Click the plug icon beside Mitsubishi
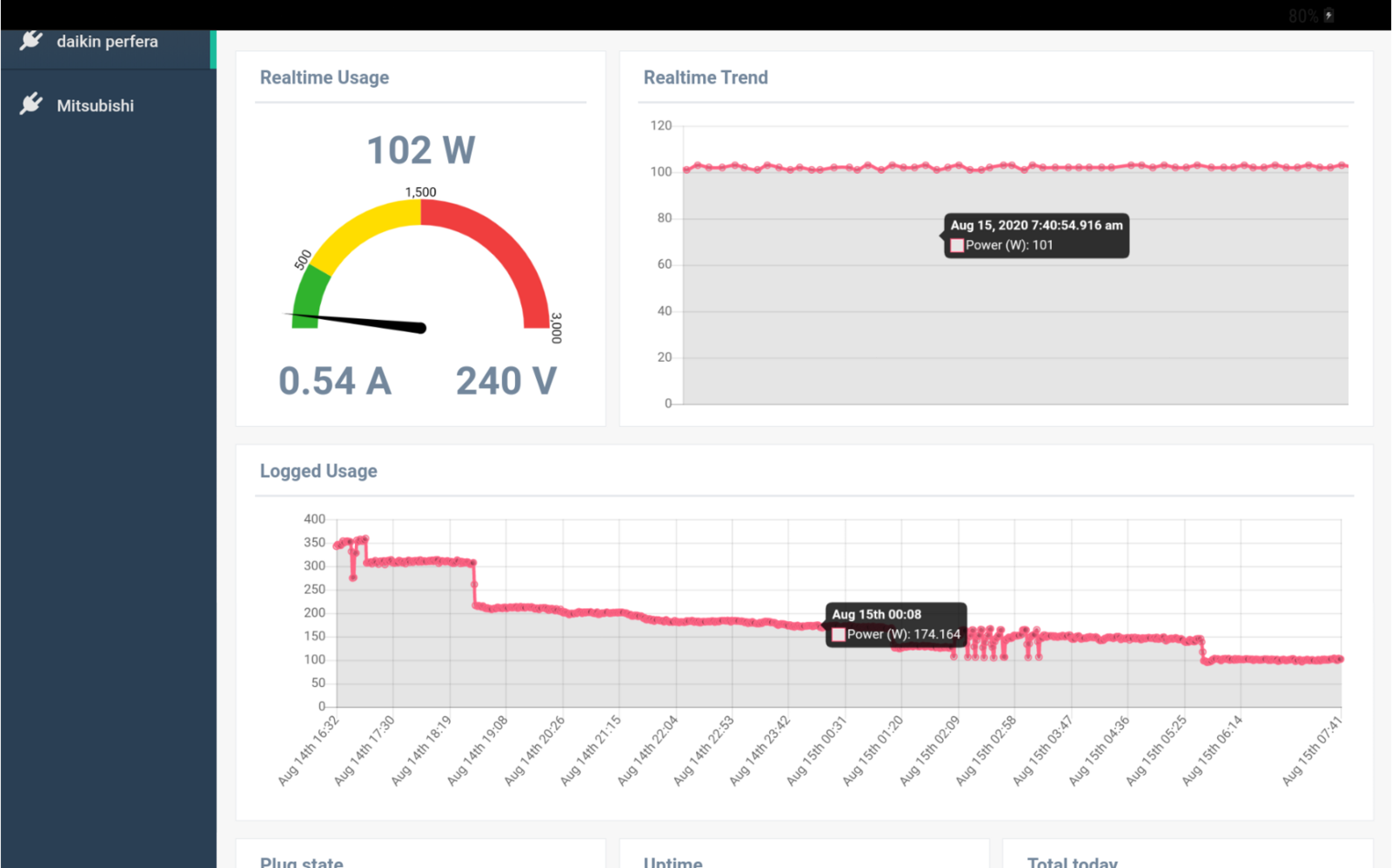Viewport: 1392px width, 868px height. pos(31,104)
